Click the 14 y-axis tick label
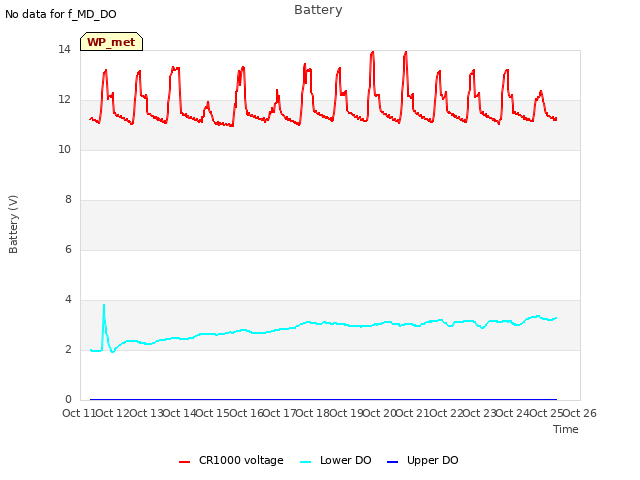 [64, 49]
